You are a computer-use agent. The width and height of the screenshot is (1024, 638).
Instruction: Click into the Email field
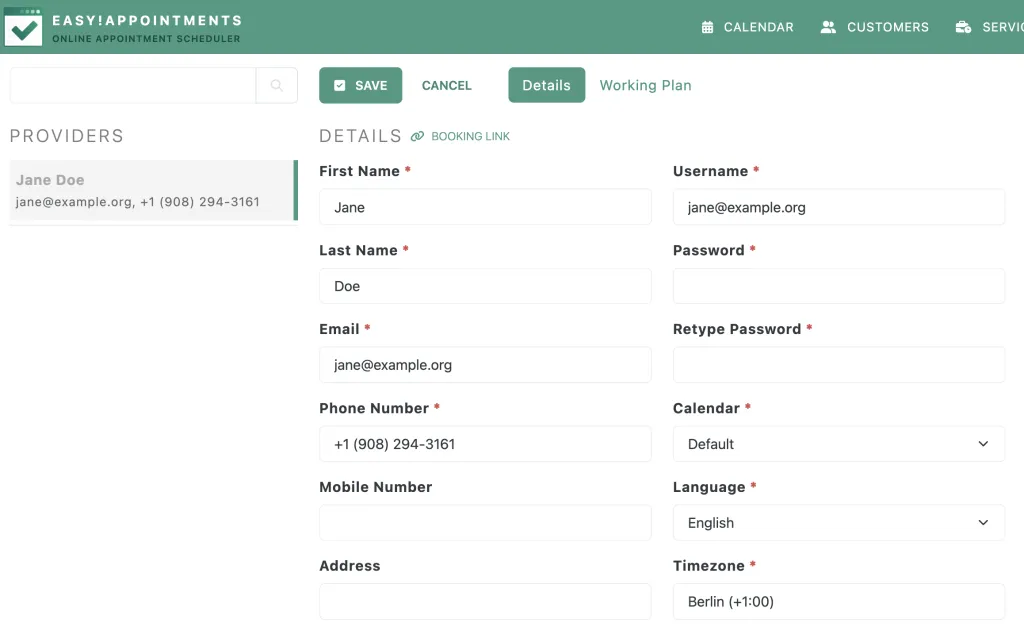point(485,365)
